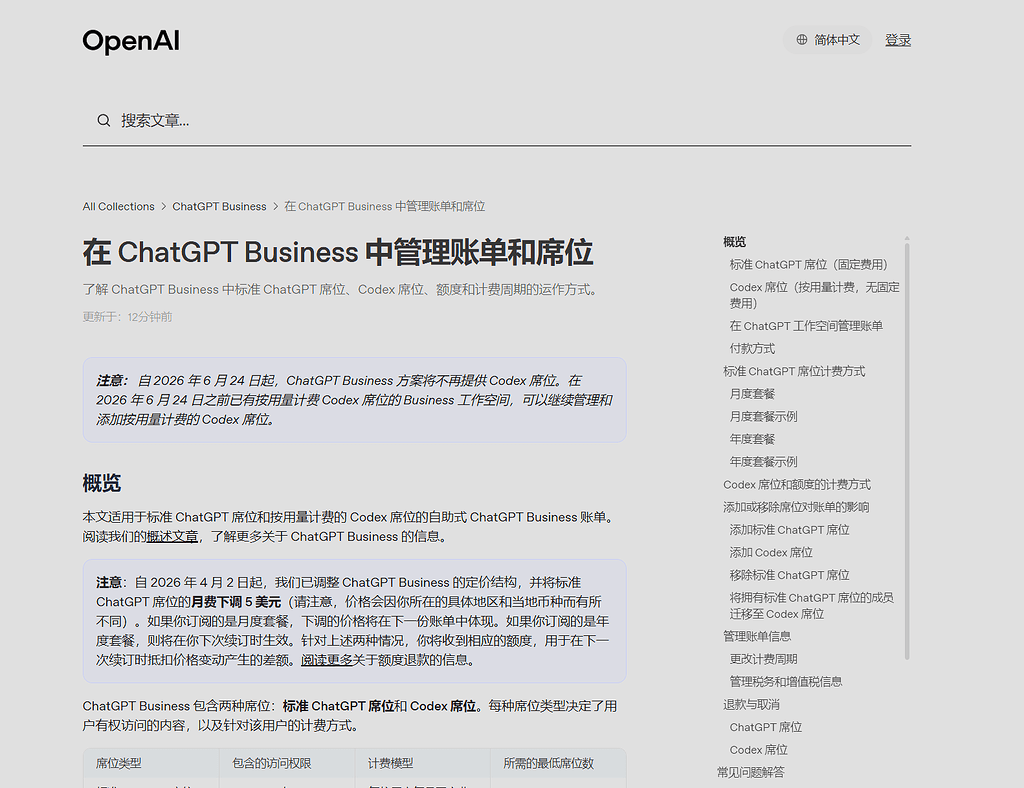Click the article title heading
Viewport: 1024px width, 788px height.
click(x=338, y=253)
